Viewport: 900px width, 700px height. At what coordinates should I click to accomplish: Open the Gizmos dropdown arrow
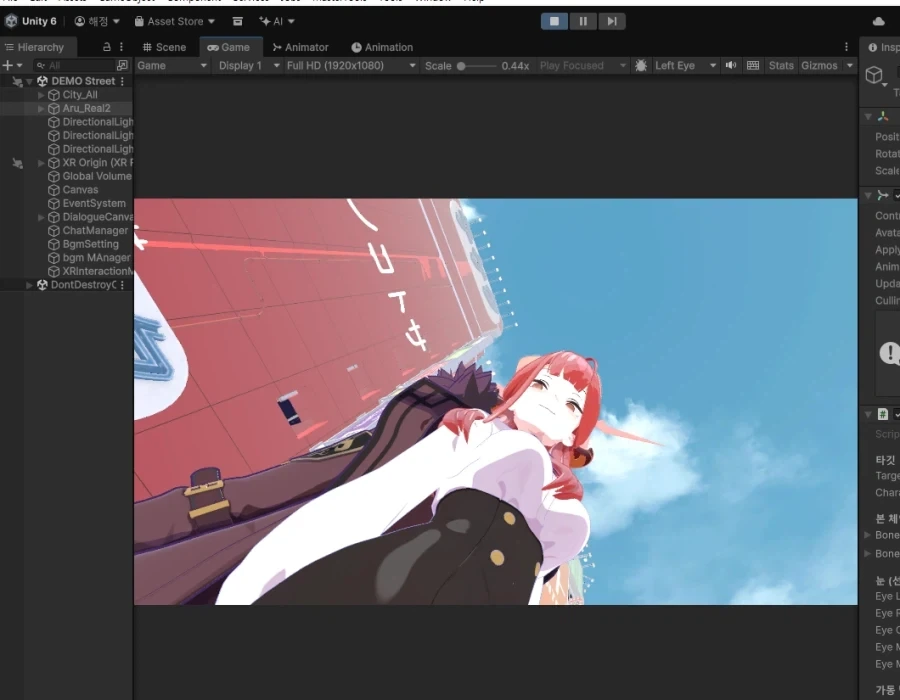(x=850, y=66)
